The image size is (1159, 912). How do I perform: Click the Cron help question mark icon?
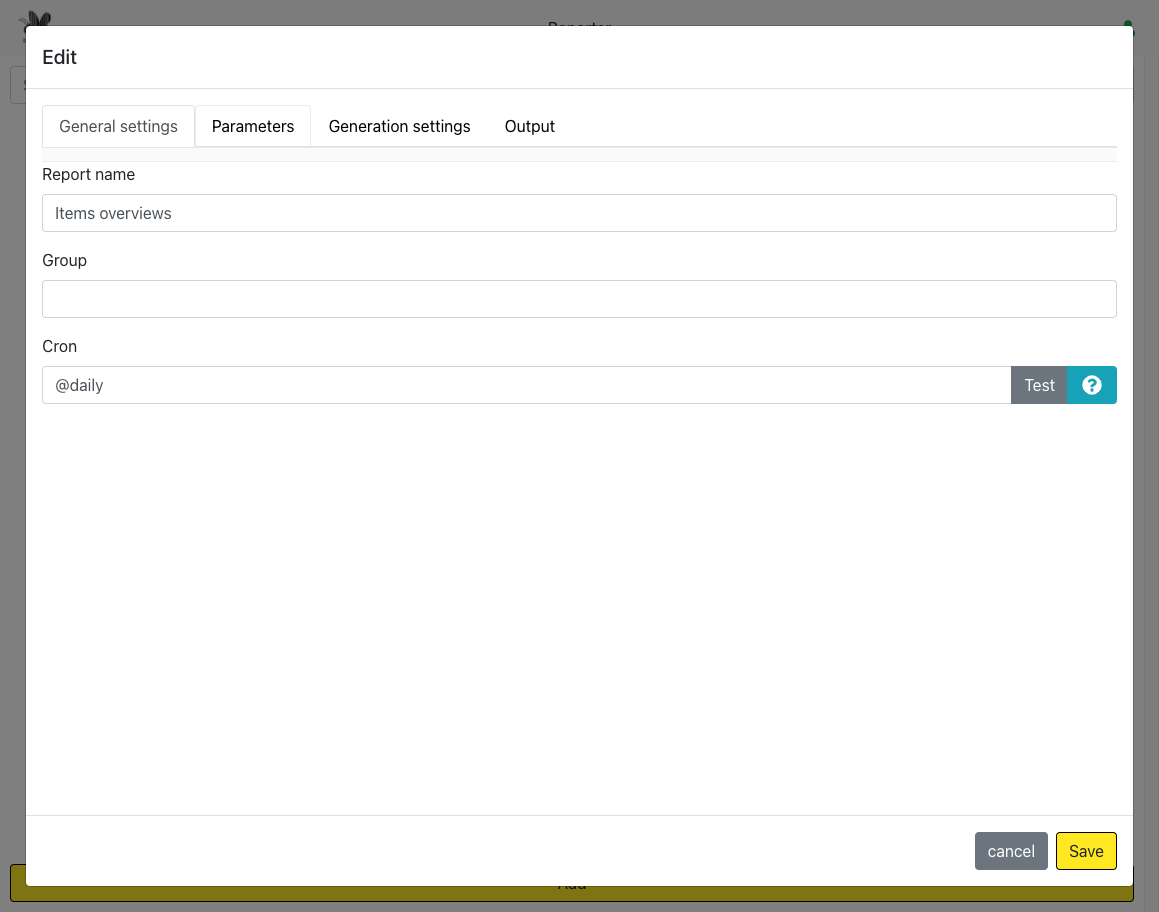[x=1092, y=385]
